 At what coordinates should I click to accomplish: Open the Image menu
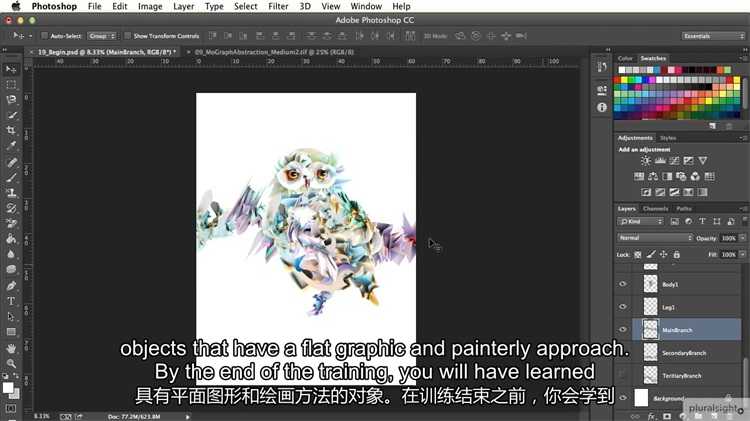point(150,6)
